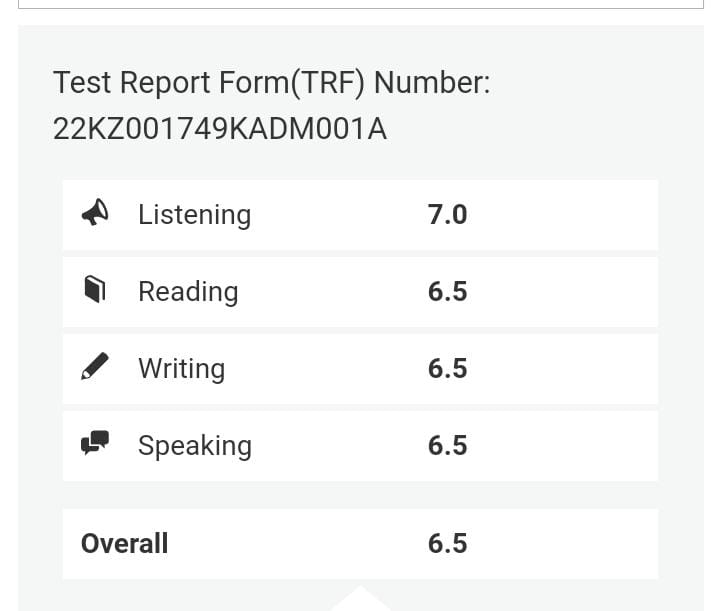Click blank area of the Listening row

[562, 215]
